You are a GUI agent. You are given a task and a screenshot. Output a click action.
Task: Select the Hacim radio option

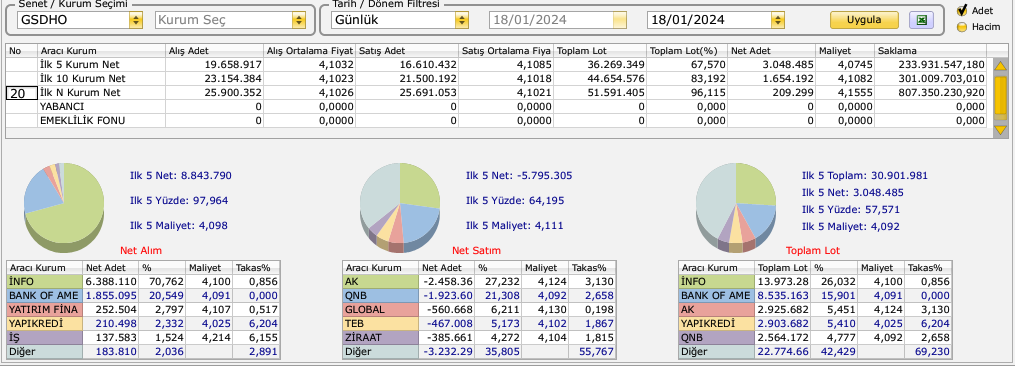tap(962, 27)
